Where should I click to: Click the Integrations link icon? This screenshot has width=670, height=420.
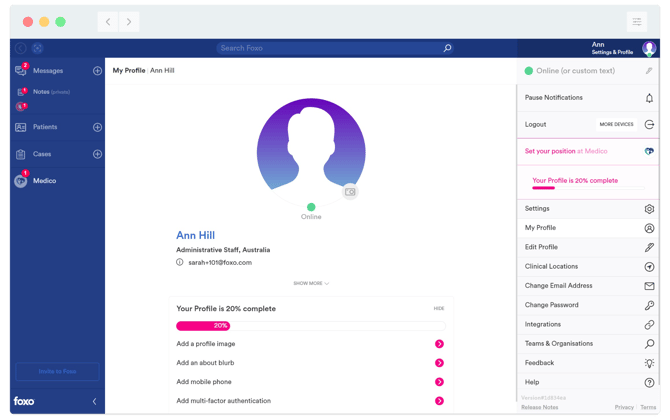648,325
